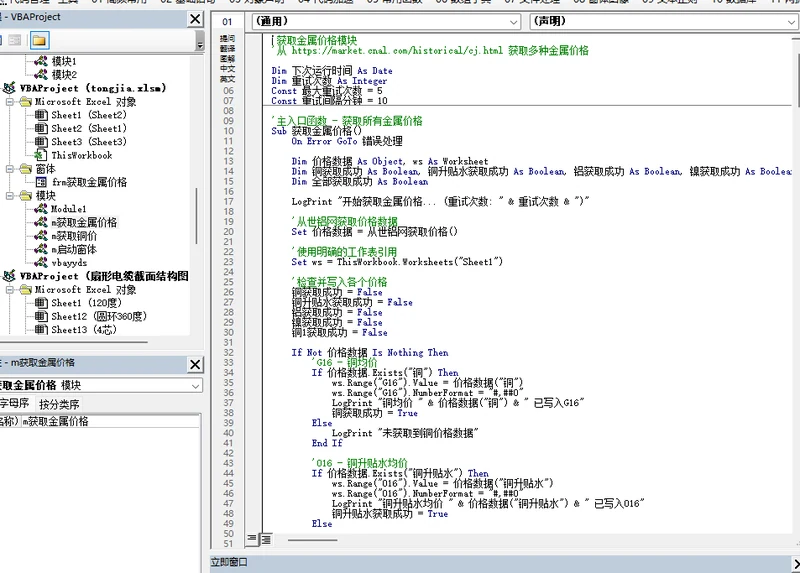
Task: Select vbayyds module
Action: 61,262
